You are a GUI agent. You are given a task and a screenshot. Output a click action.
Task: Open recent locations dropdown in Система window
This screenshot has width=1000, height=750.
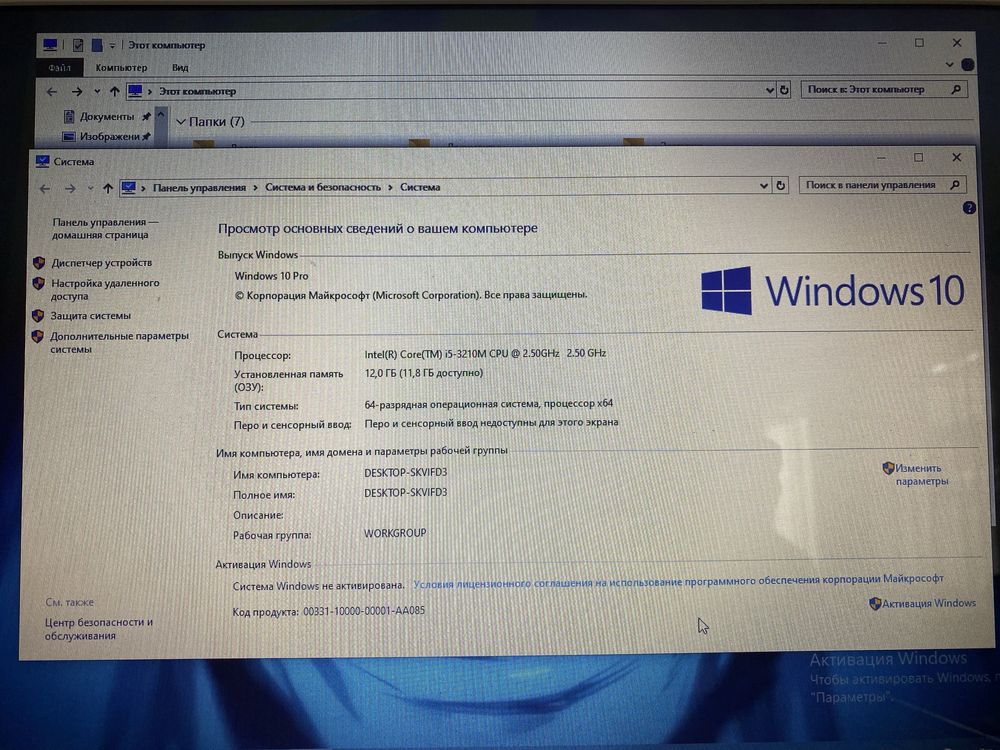(x=90, y=189)
